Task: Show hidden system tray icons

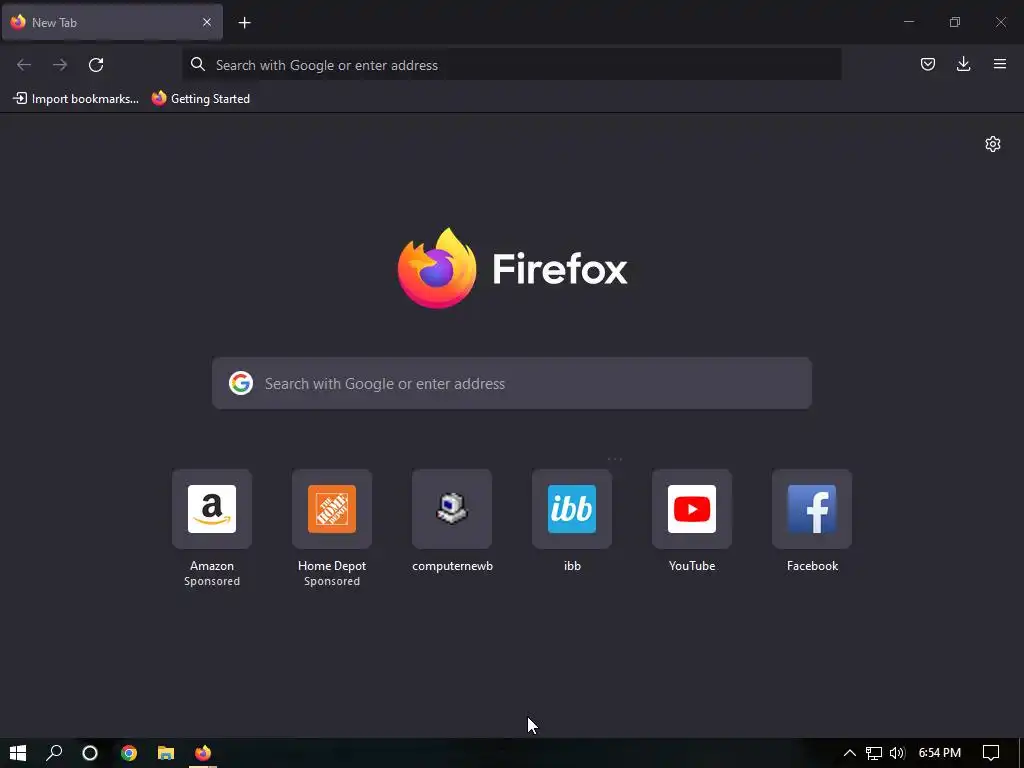Action: point(849,753)
